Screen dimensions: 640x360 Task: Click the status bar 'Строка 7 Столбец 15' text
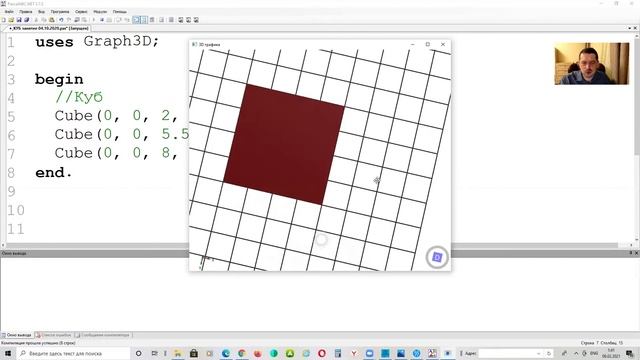click(x=601, y=343)
